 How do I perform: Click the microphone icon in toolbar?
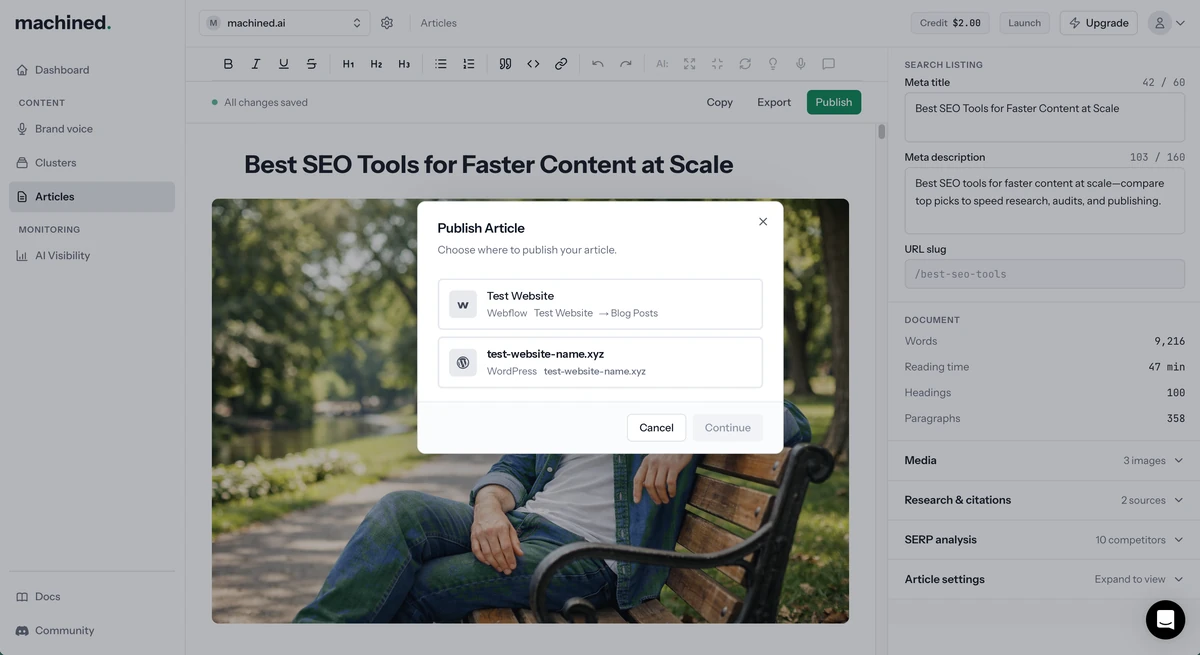click(801, 64)
